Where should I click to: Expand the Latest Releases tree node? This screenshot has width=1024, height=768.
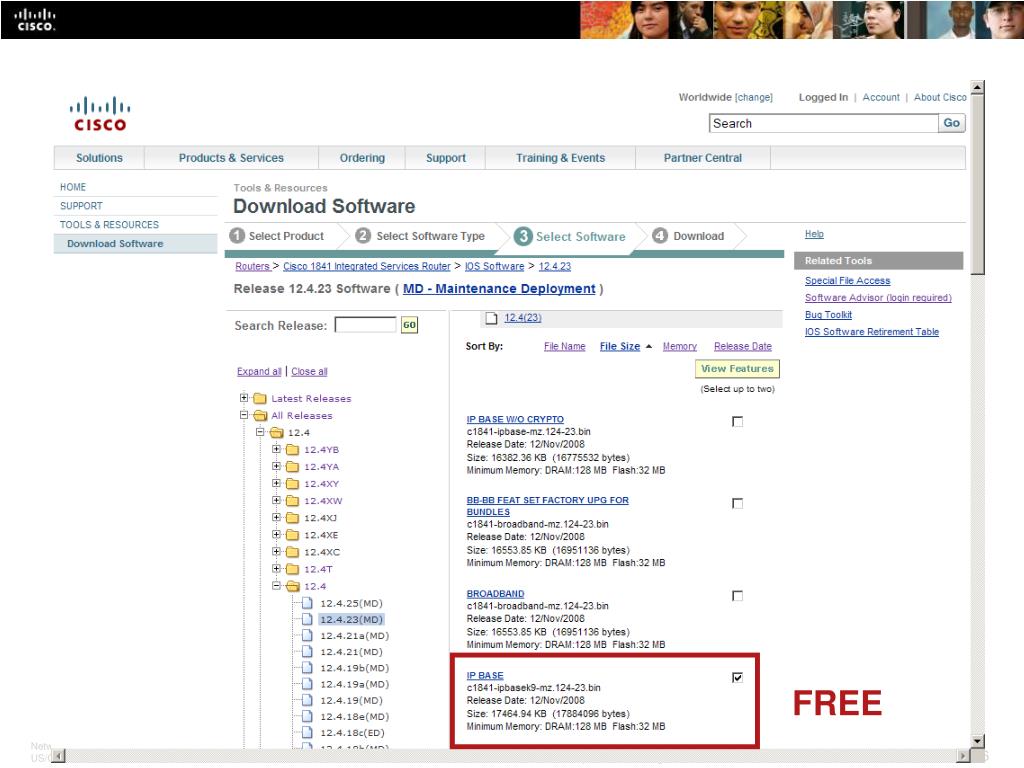[x=244, y=397]
